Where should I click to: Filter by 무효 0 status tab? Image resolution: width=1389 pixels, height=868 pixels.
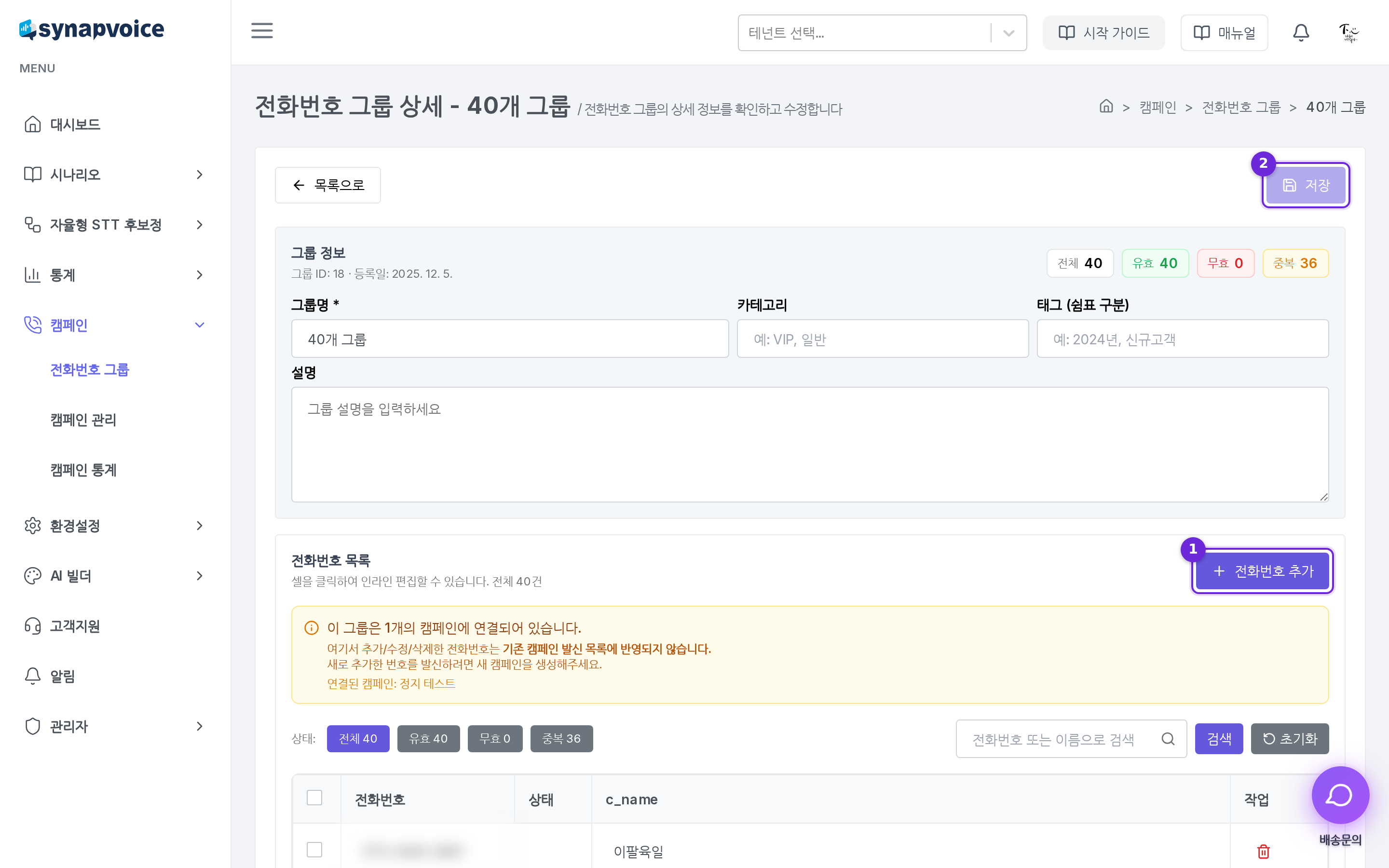tap(495, 738)
